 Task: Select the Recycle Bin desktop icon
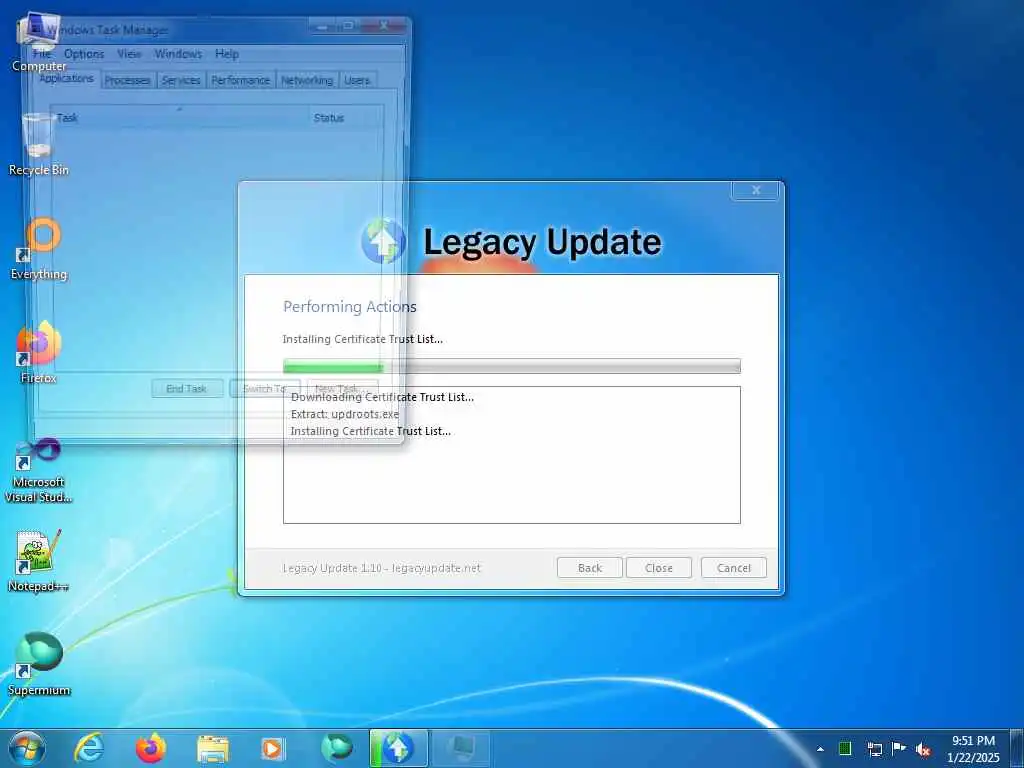[39, 144]
